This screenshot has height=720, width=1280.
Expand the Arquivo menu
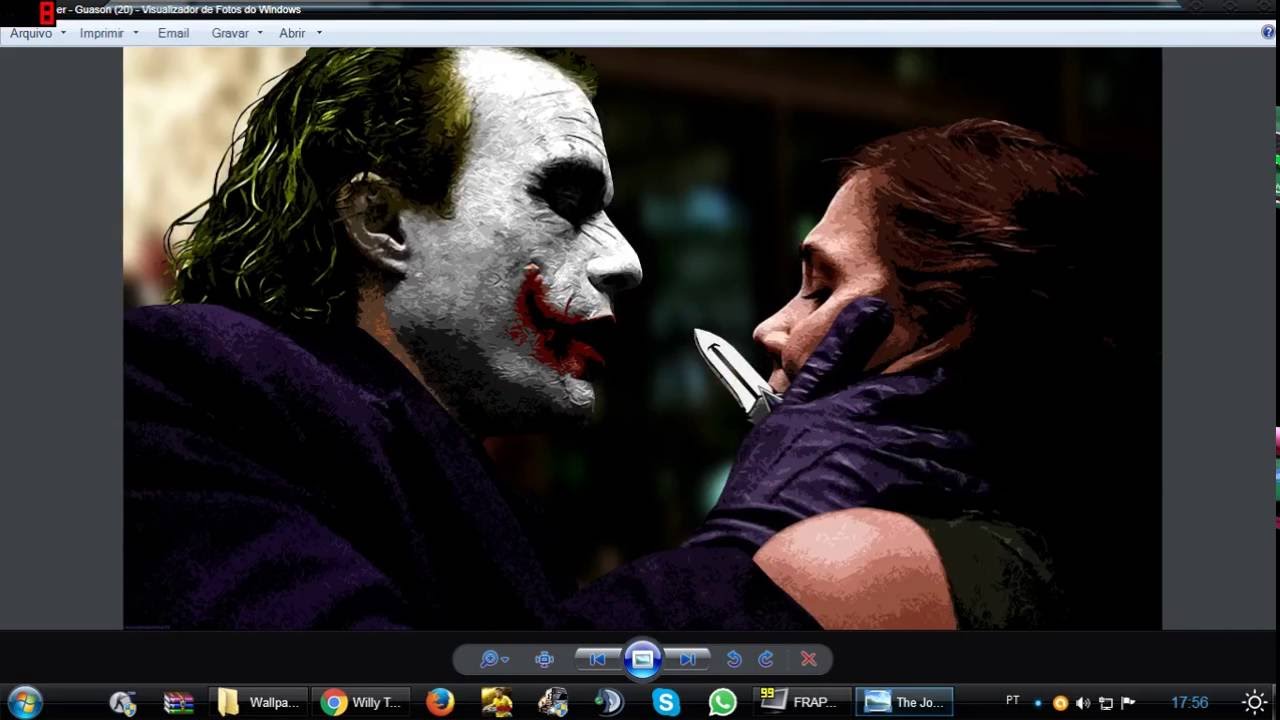(37, 33)
